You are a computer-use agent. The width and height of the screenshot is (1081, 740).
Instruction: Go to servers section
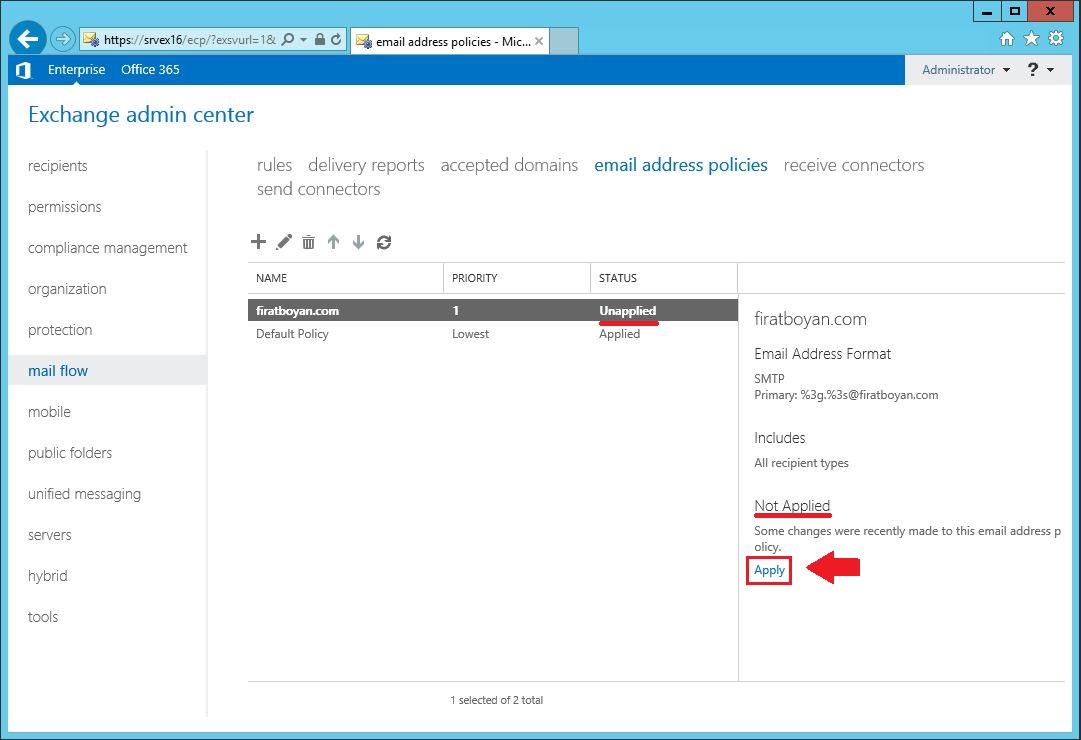click(x=50, y=535)
